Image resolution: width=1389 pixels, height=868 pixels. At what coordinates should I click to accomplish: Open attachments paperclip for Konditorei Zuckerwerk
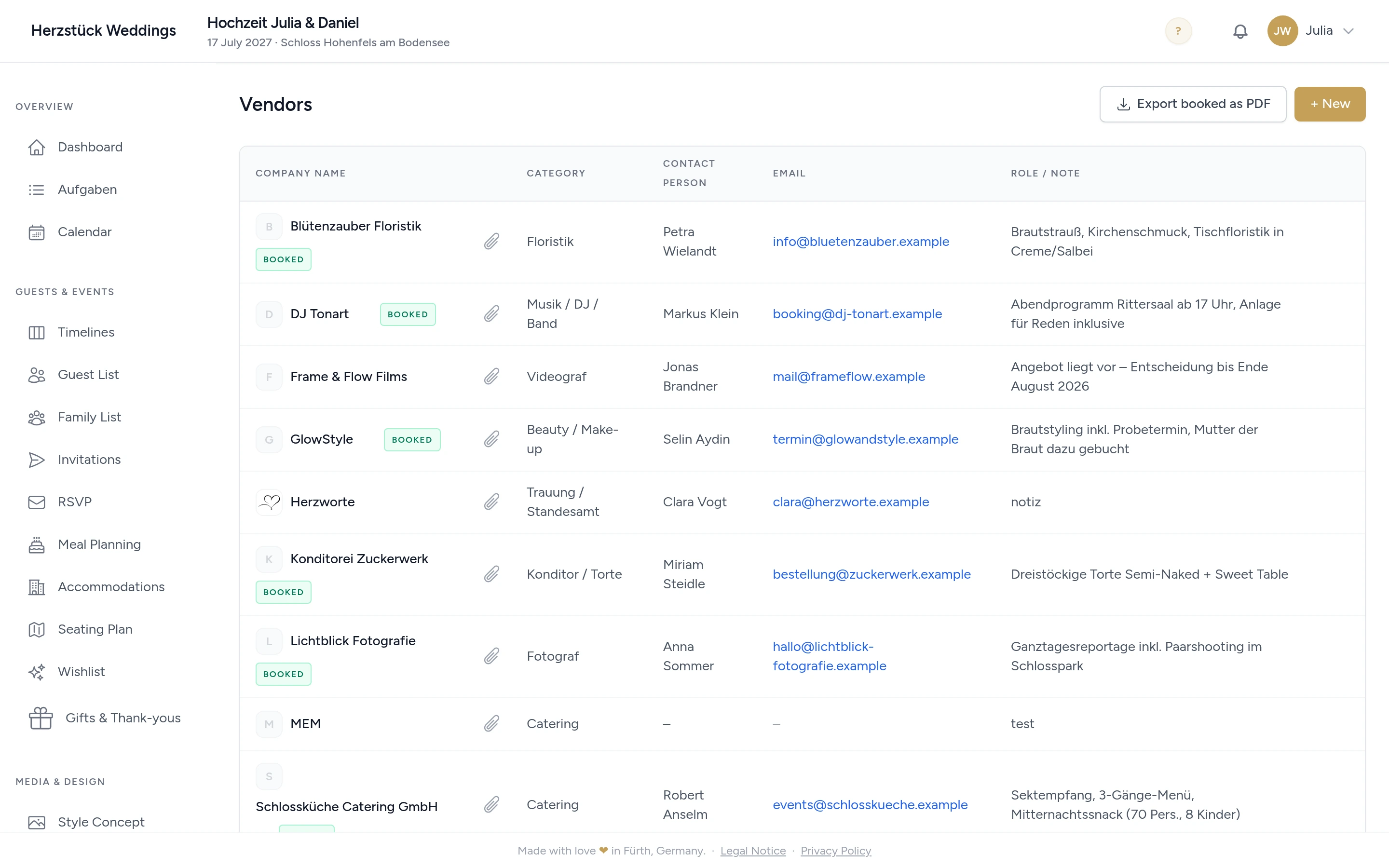click(x=491, y=574)
